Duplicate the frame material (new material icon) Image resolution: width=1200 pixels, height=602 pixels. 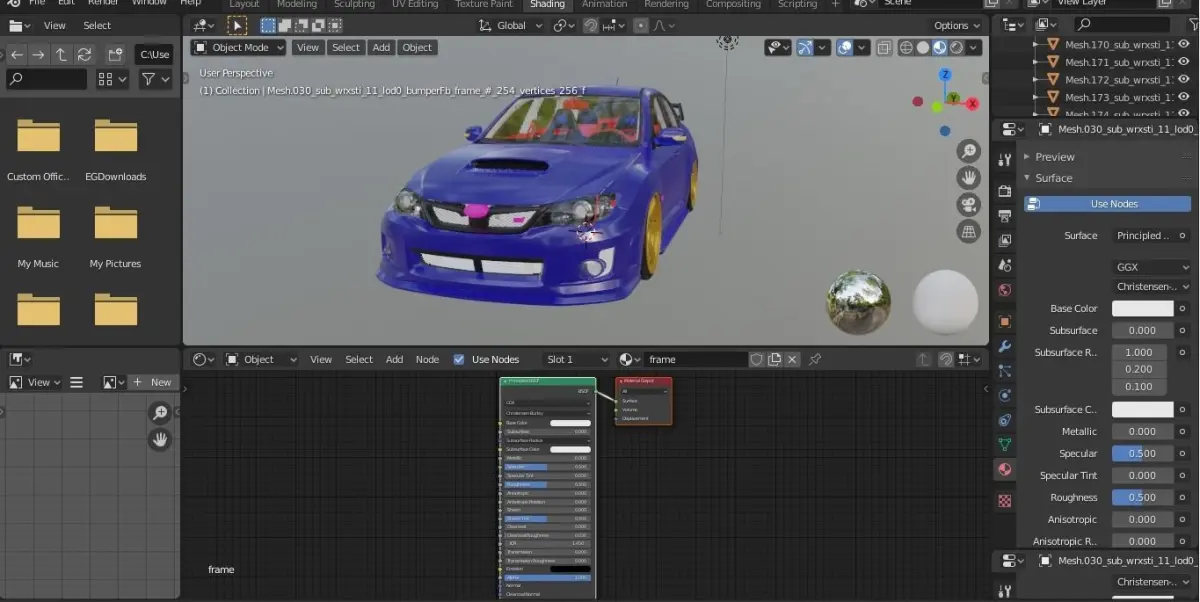pyautogui.click(x=774, y=359)
